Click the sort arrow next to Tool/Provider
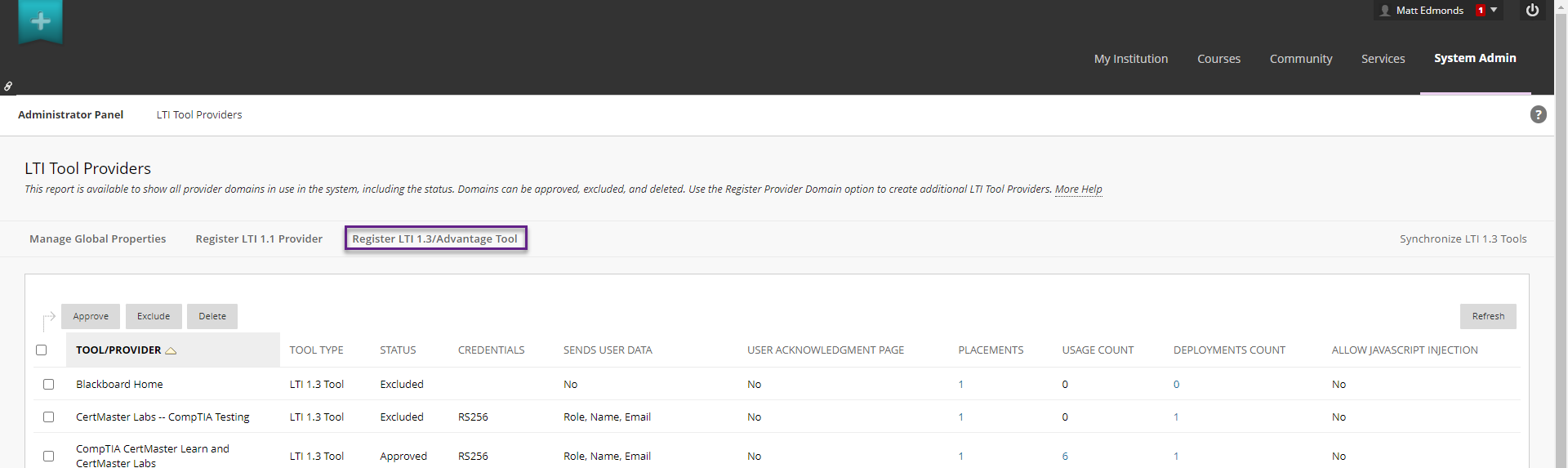The height and width of the screenshot is (468, 1568). pos(171,350)
